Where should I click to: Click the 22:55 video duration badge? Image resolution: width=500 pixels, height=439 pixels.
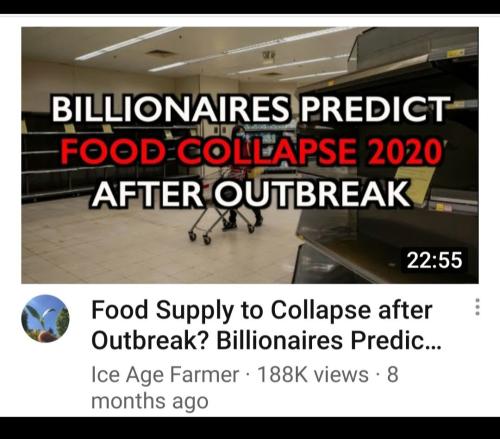click(434, 260)
